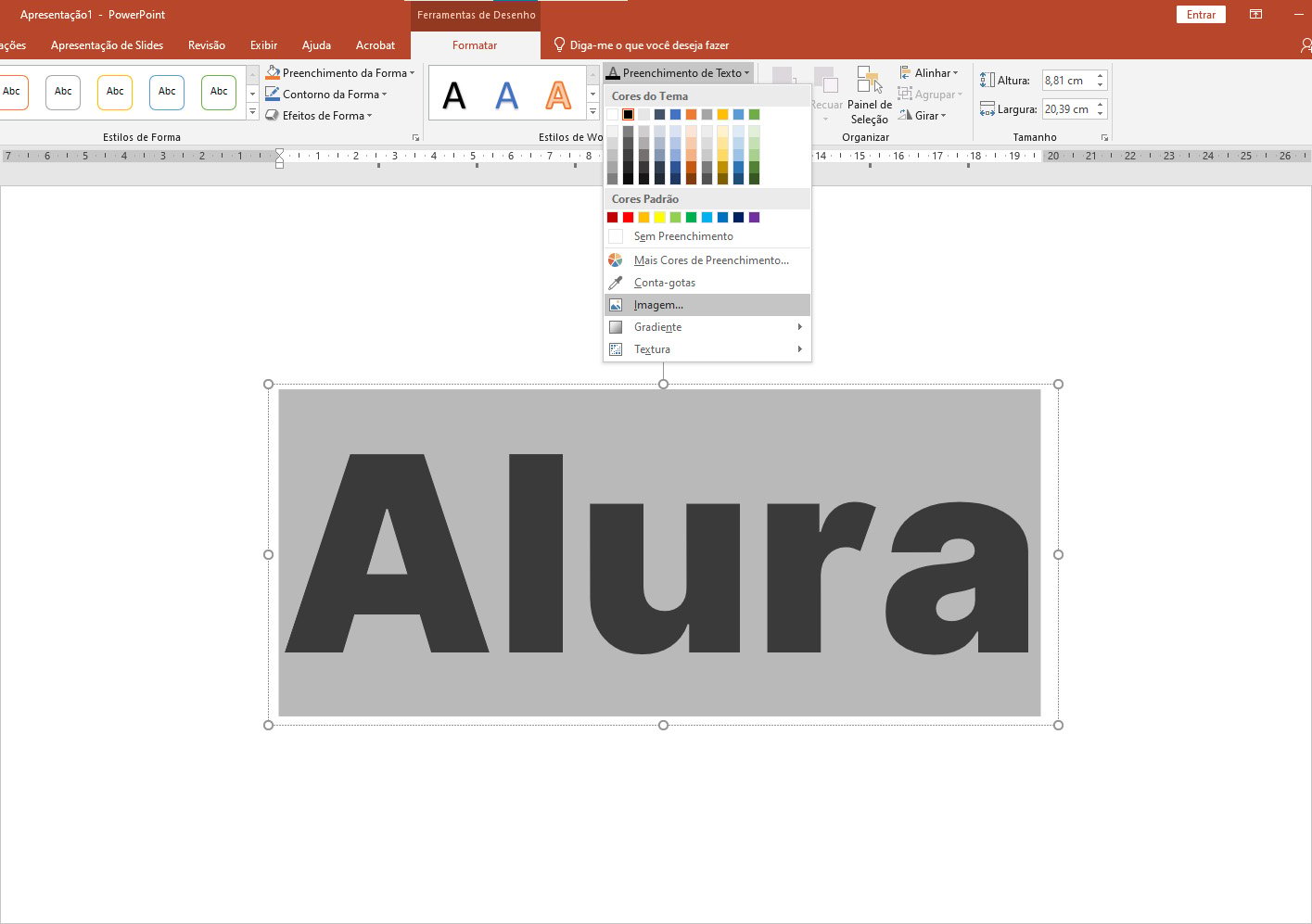Select the yellow-outlined Abc shape style
Screen dimensions: 1312x924
[x=115, y=92]
